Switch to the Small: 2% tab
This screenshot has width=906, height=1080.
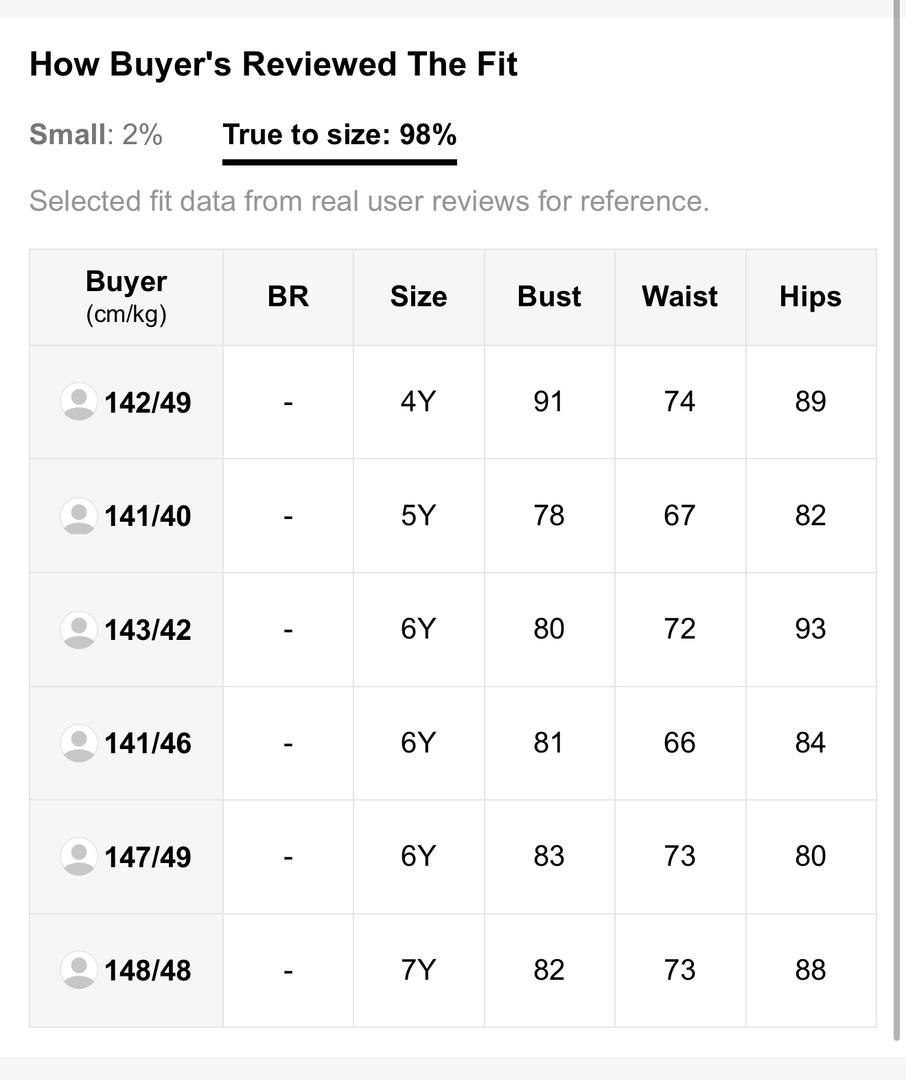pyautogui.click(x=96, y=134)
